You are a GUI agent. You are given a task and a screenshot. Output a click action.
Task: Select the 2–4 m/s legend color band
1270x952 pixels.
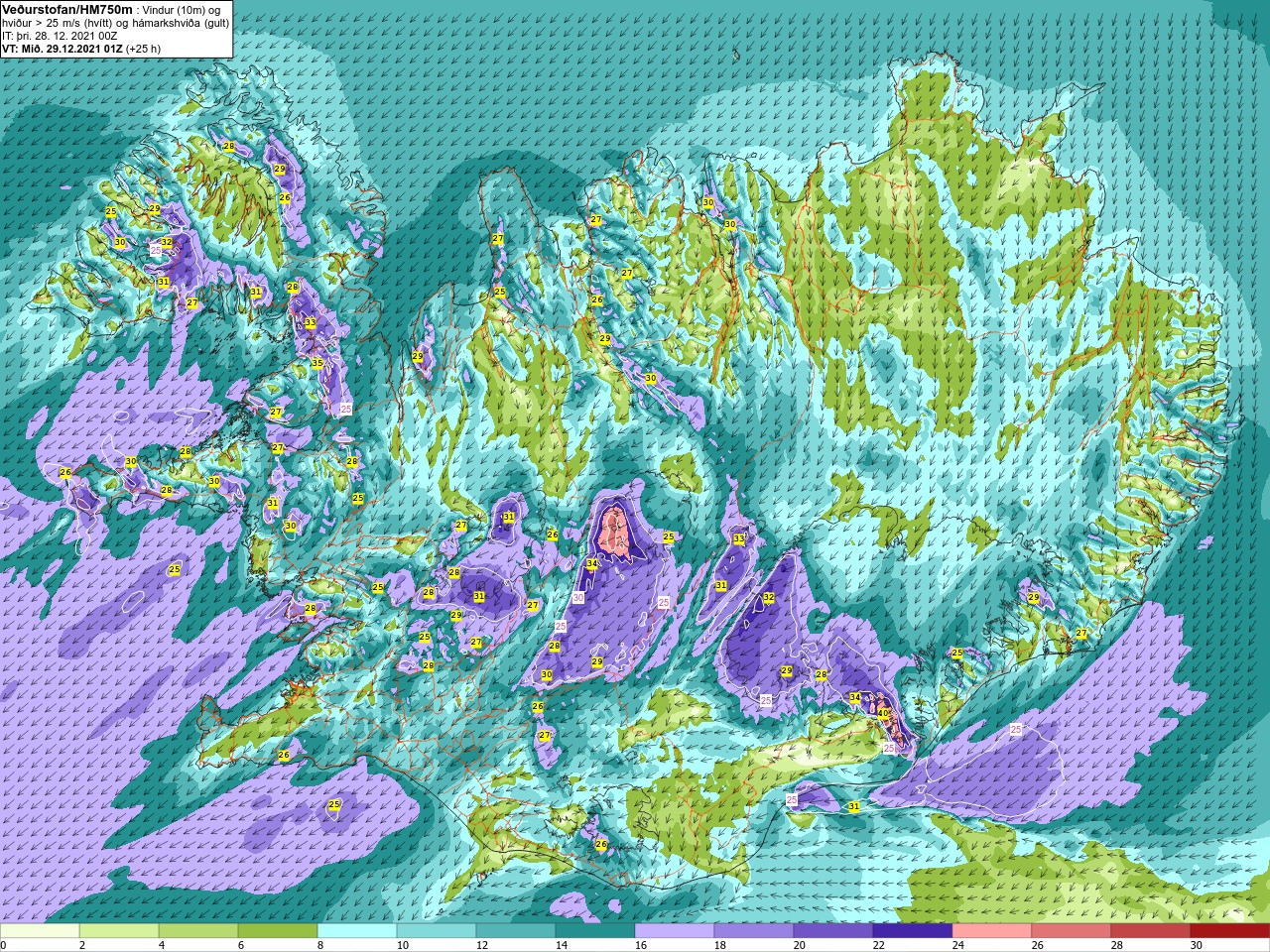[x=119, y=931]
